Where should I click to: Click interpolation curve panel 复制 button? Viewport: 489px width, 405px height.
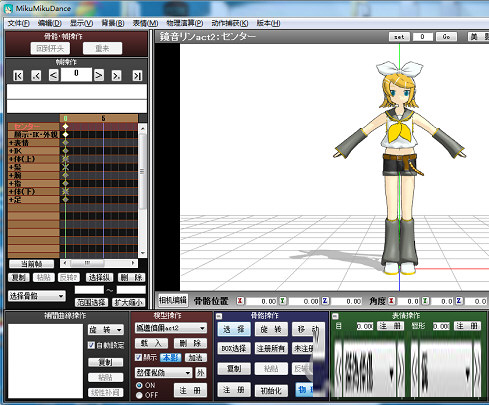[x=106, y=362]
